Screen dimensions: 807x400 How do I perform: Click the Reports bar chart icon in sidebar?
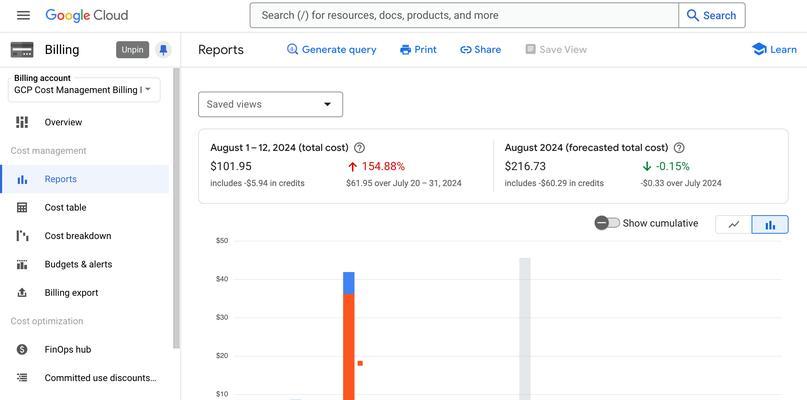point(22,179)
